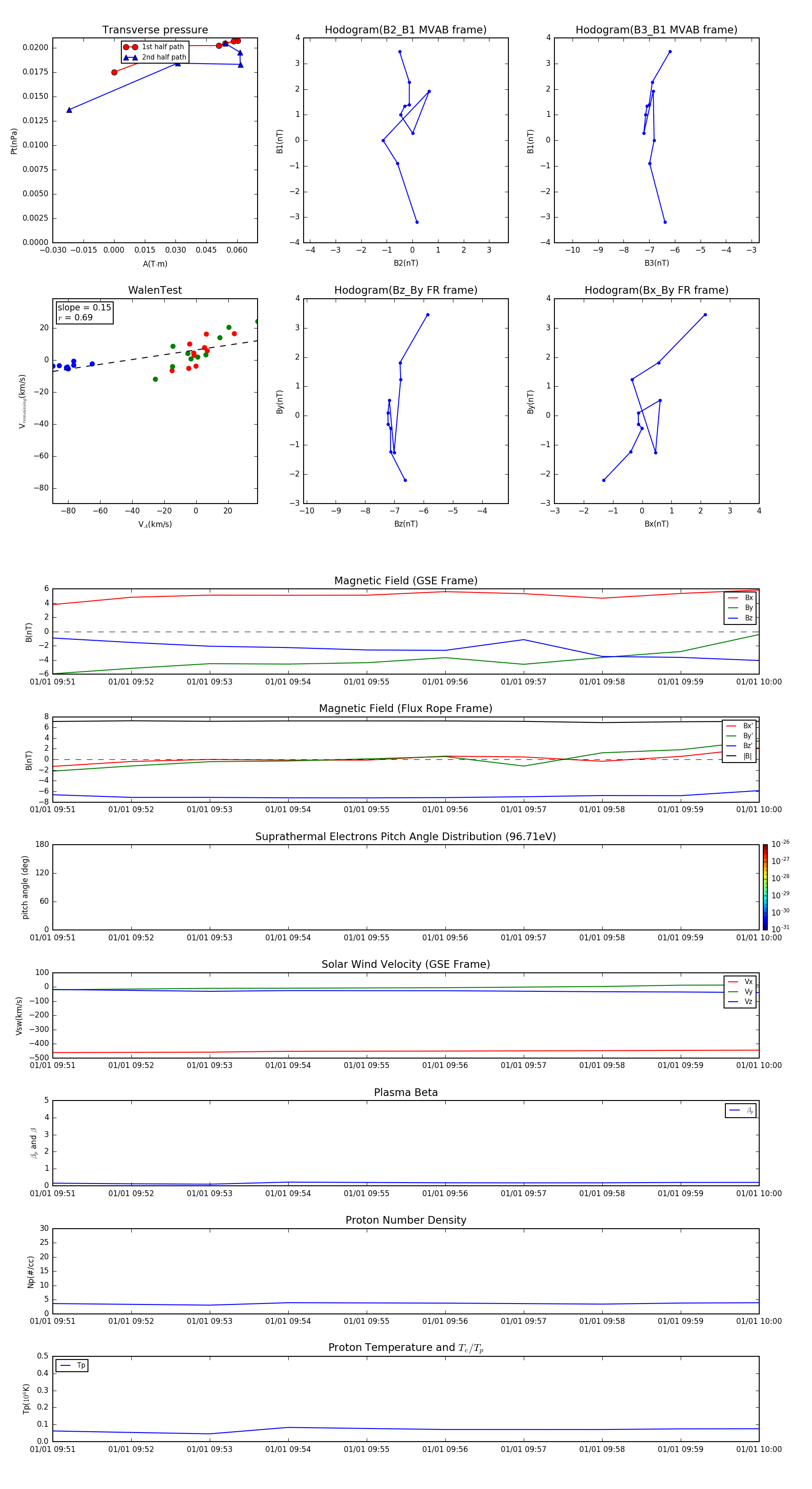Click the 'Np(#/cc)' axis label
The height and width of the screenshot is (1489, 812).
(31, 1272)
